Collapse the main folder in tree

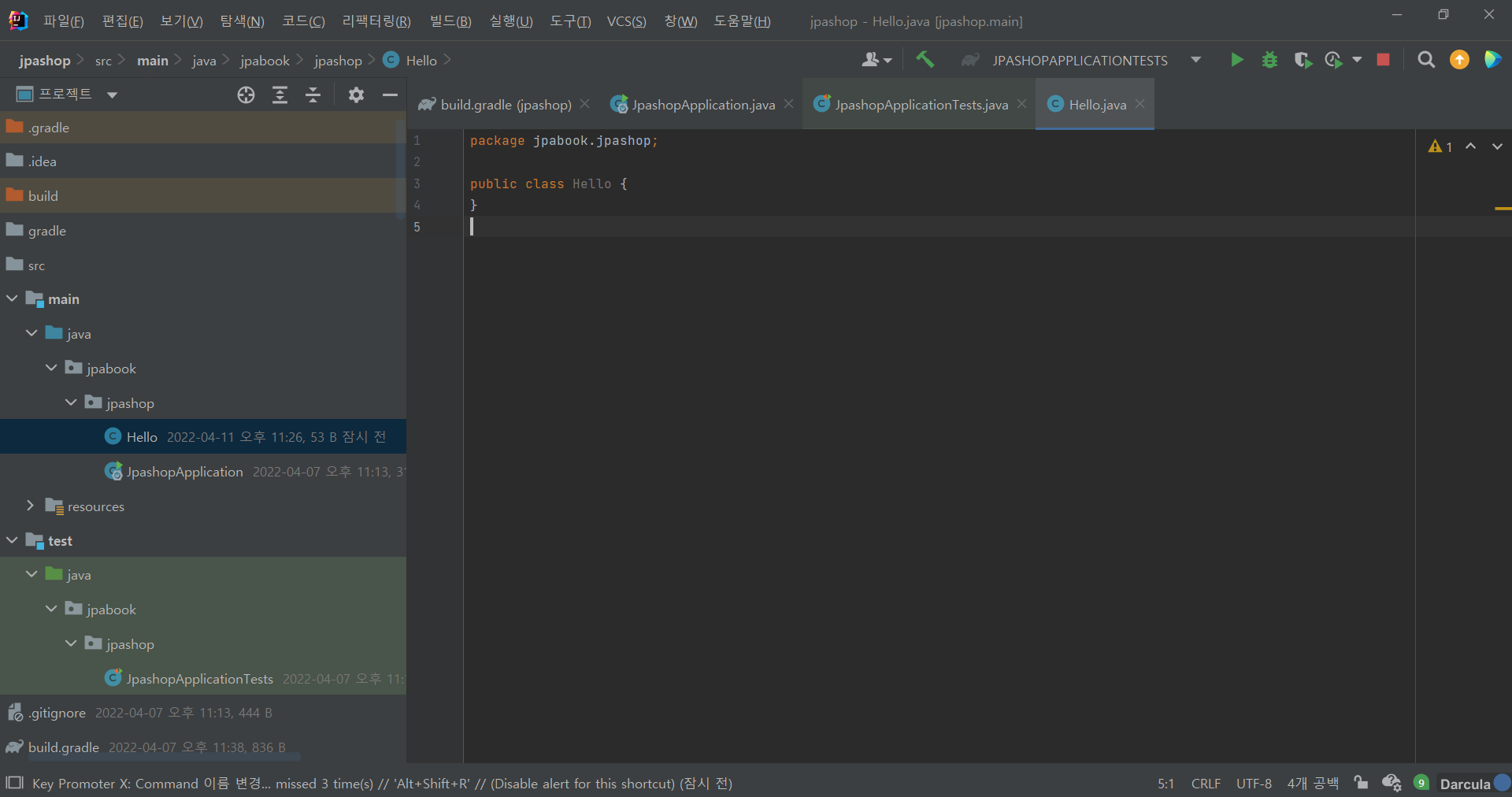pos(12,299)
